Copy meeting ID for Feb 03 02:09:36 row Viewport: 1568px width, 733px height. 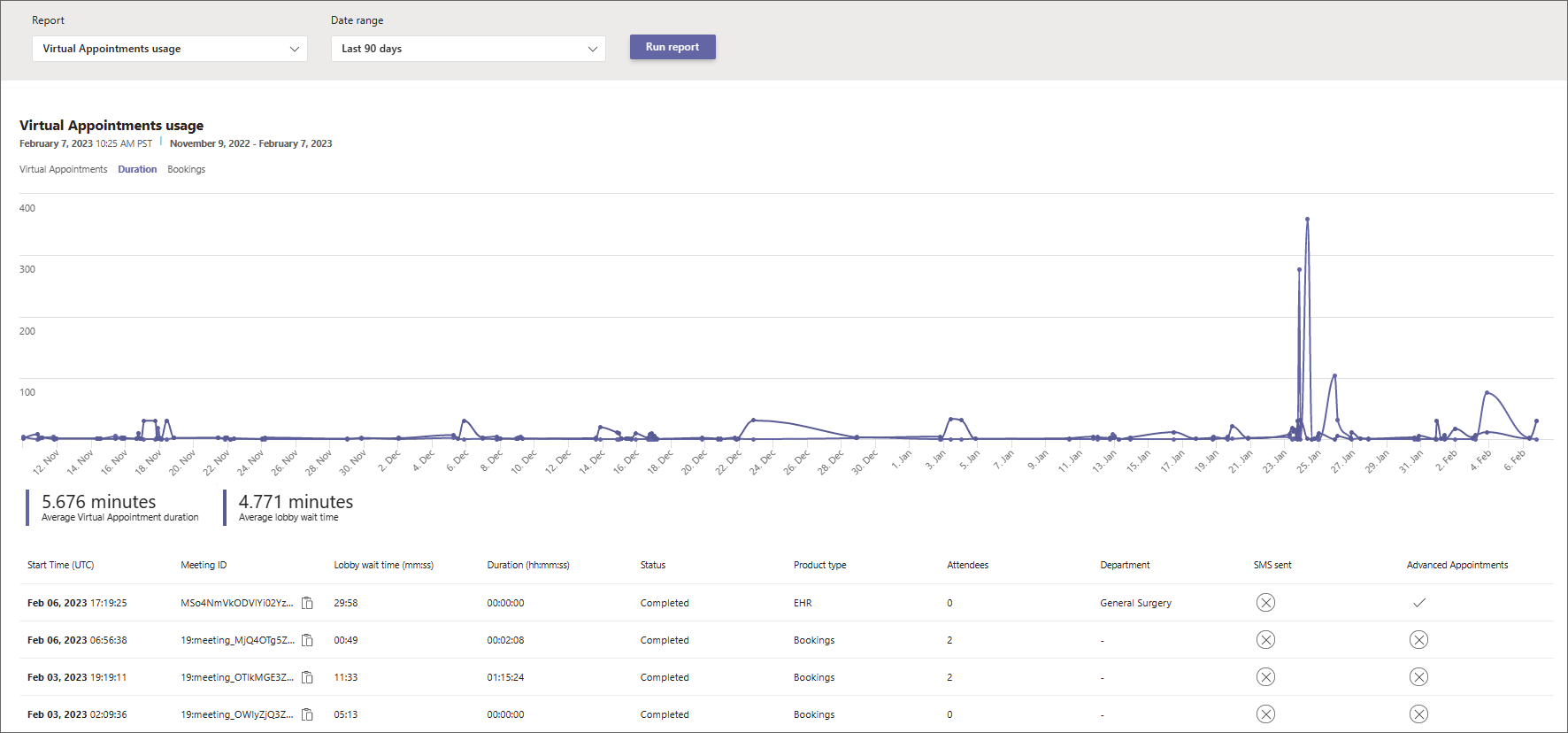pos(307,714)
